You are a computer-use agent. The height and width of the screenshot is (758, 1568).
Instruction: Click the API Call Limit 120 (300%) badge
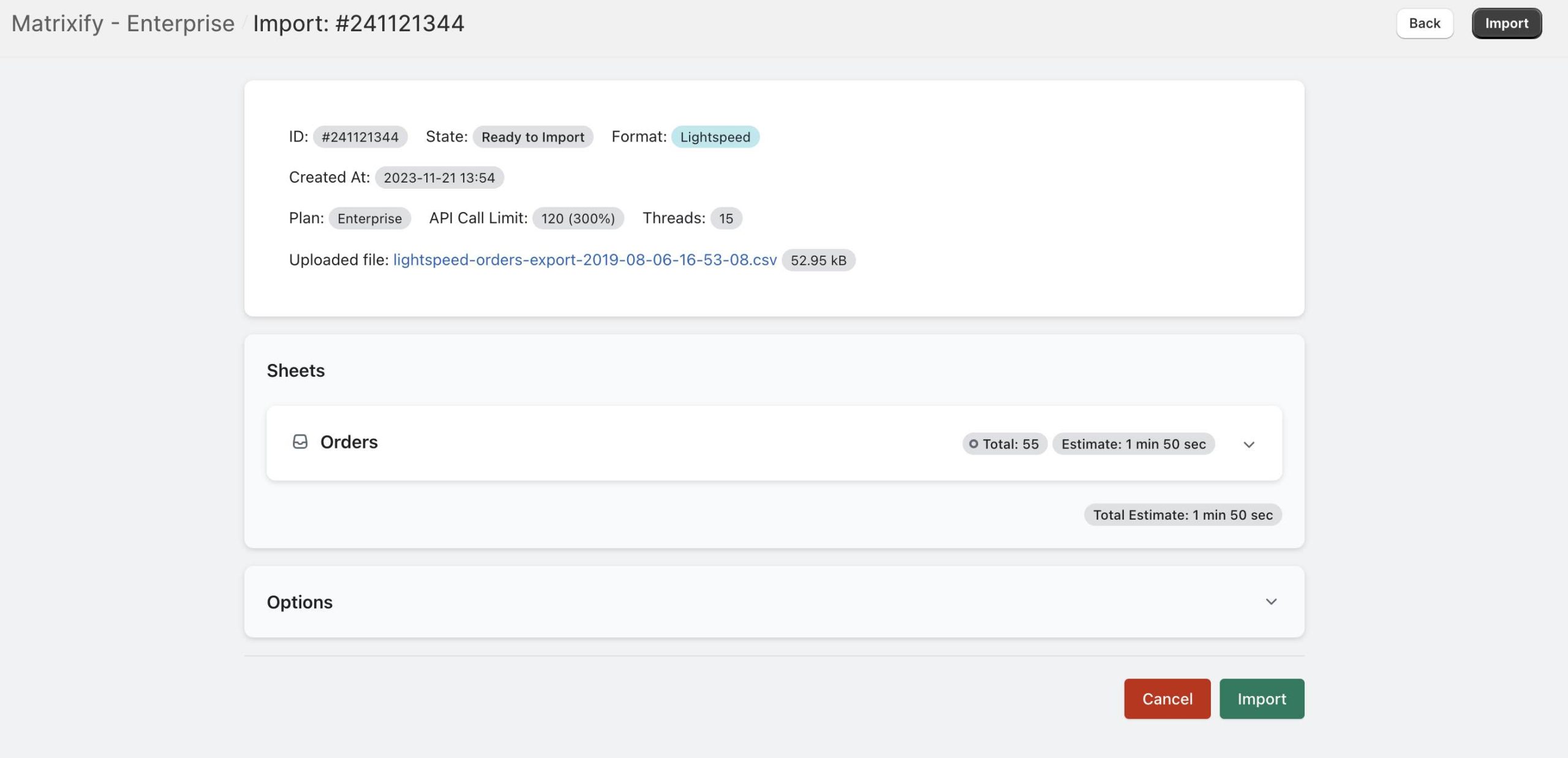click(x=578, y=218)
